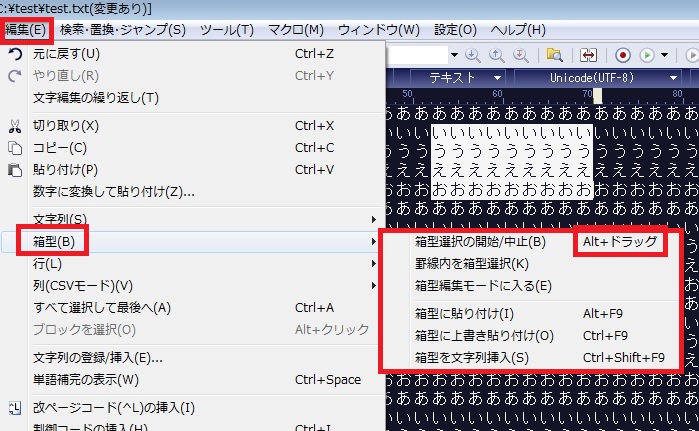Click the undo arrow icon beside 元に戻す(U)
This screenshot has width=699, height=431.
pos(14,53)
